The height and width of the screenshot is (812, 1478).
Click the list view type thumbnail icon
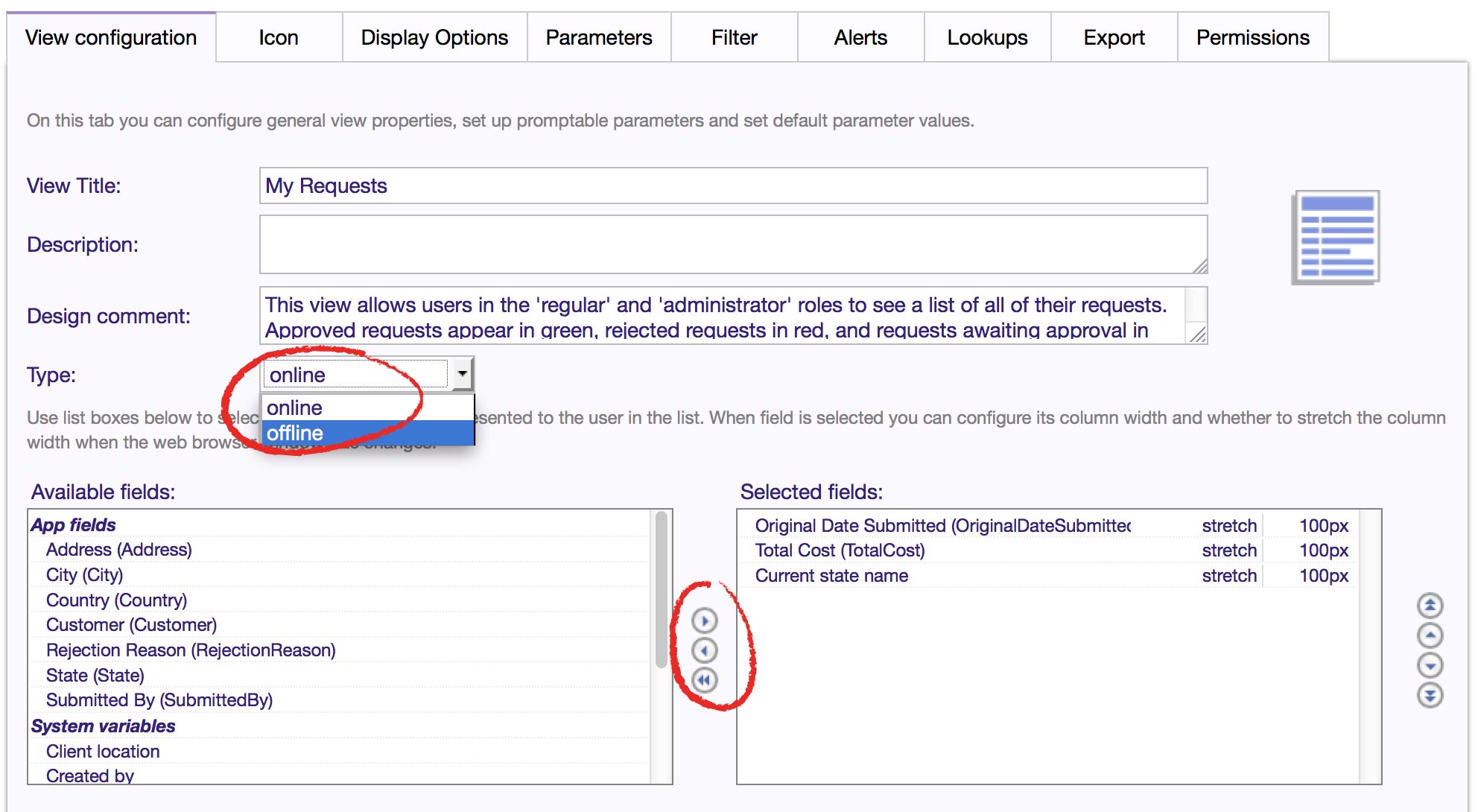pos(1336,237)
